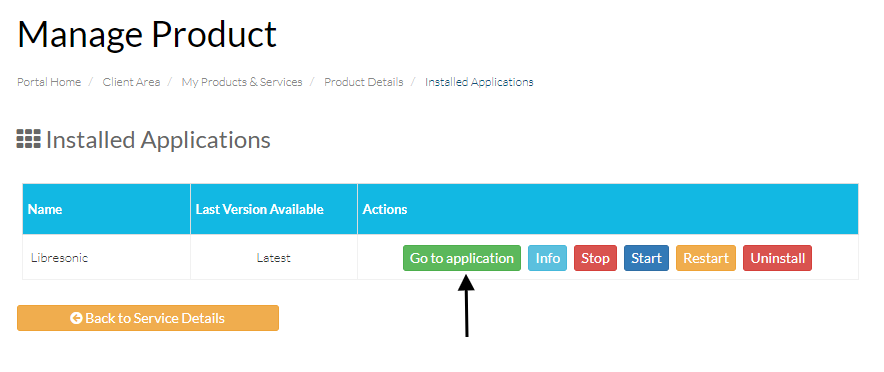
Task: Restart the Libresonic application
Action: [x=706, y=258]
